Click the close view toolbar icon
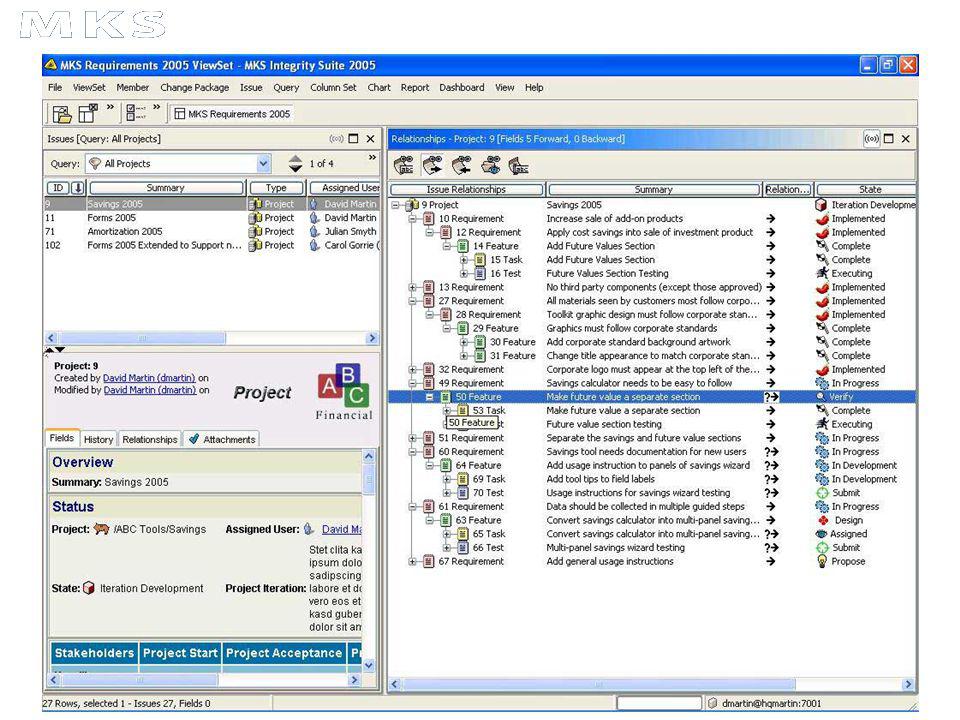This screenshot has height=720, width=960. pyautogui.click(x=88, y=113)
